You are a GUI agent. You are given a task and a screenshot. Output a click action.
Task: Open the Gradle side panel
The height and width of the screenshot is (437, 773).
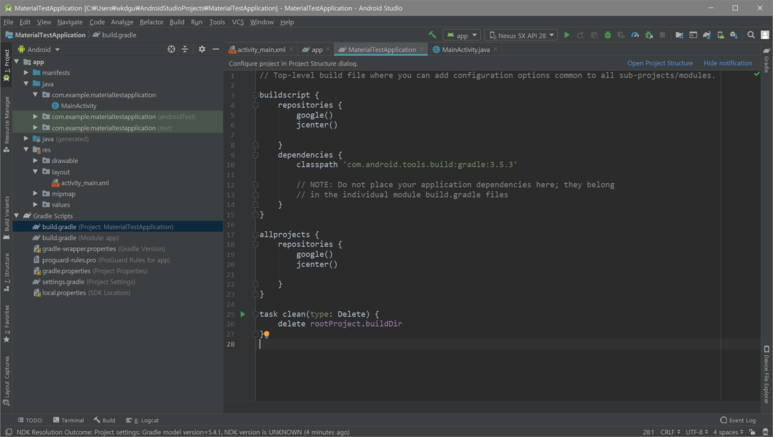click(x=767, y=60)
